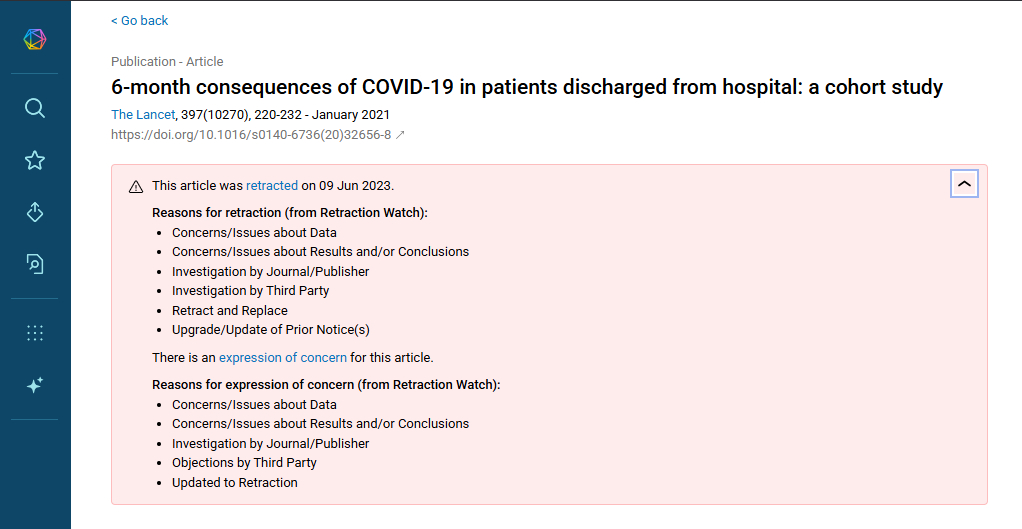1022x529 pixels.
Task: Open the DOI link for the article
Action: tap(251, 135)
